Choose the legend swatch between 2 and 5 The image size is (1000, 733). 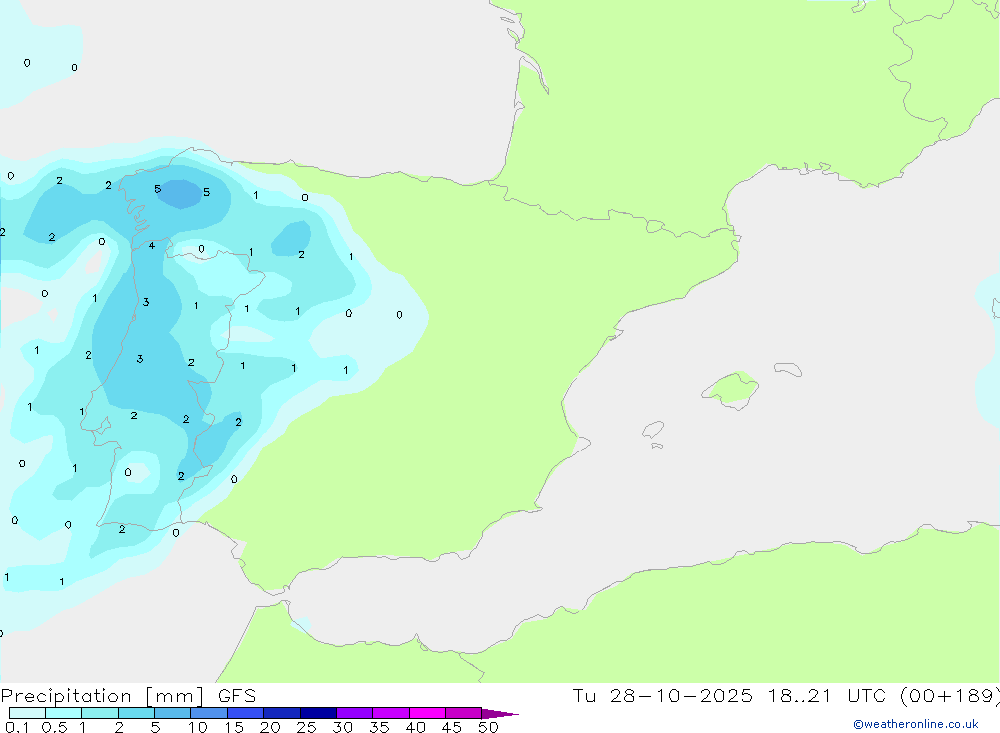point(136,713)
